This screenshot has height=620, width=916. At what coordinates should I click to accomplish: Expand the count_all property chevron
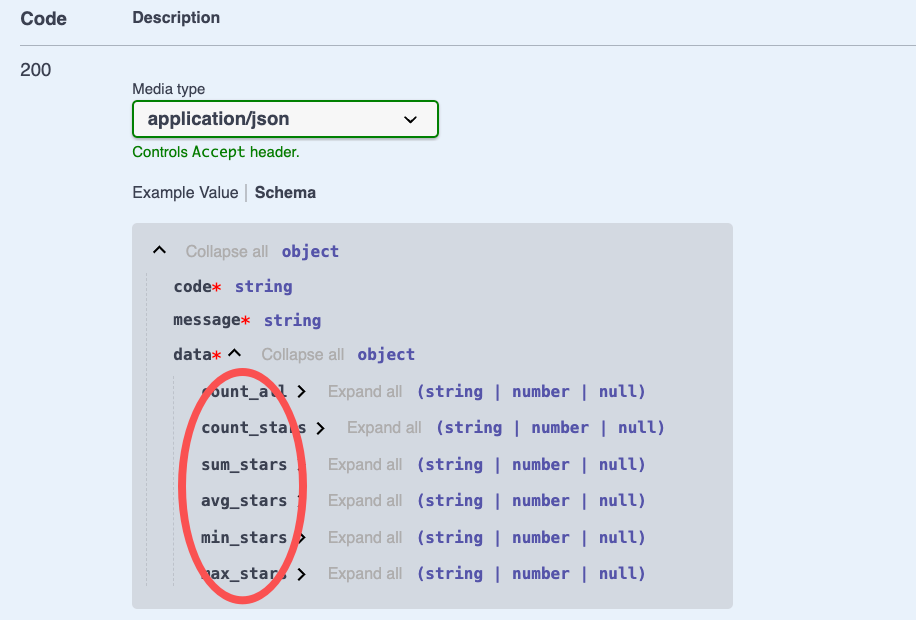click(301, 392)
